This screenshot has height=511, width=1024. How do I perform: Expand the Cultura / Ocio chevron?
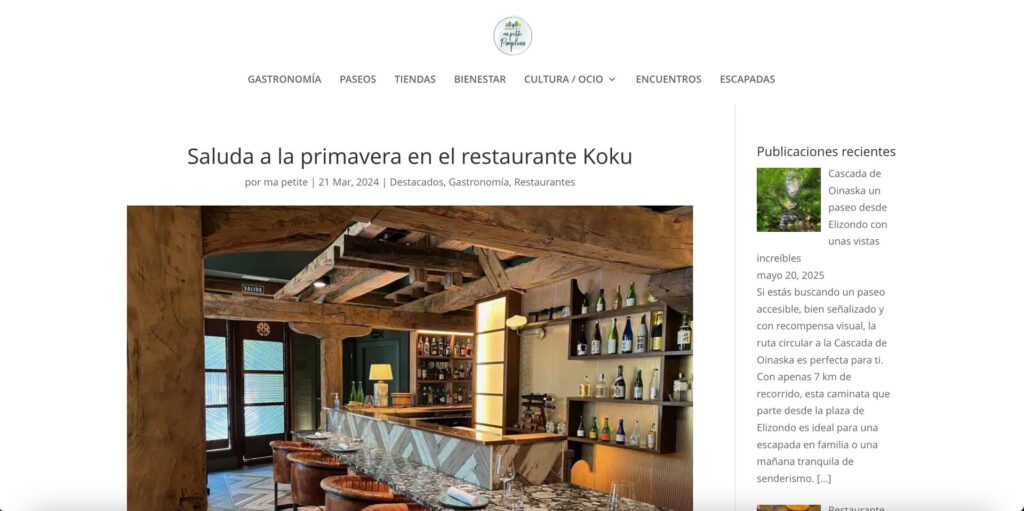(612, 79)
